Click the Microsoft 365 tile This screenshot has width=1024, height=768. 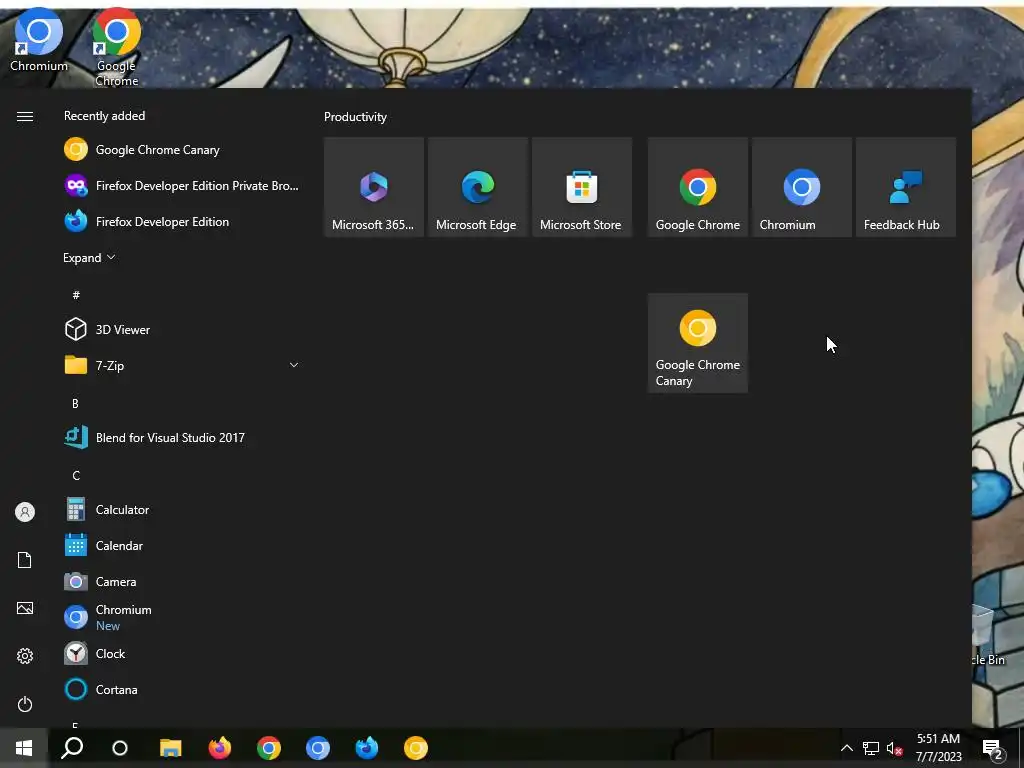tap(374, 187)
